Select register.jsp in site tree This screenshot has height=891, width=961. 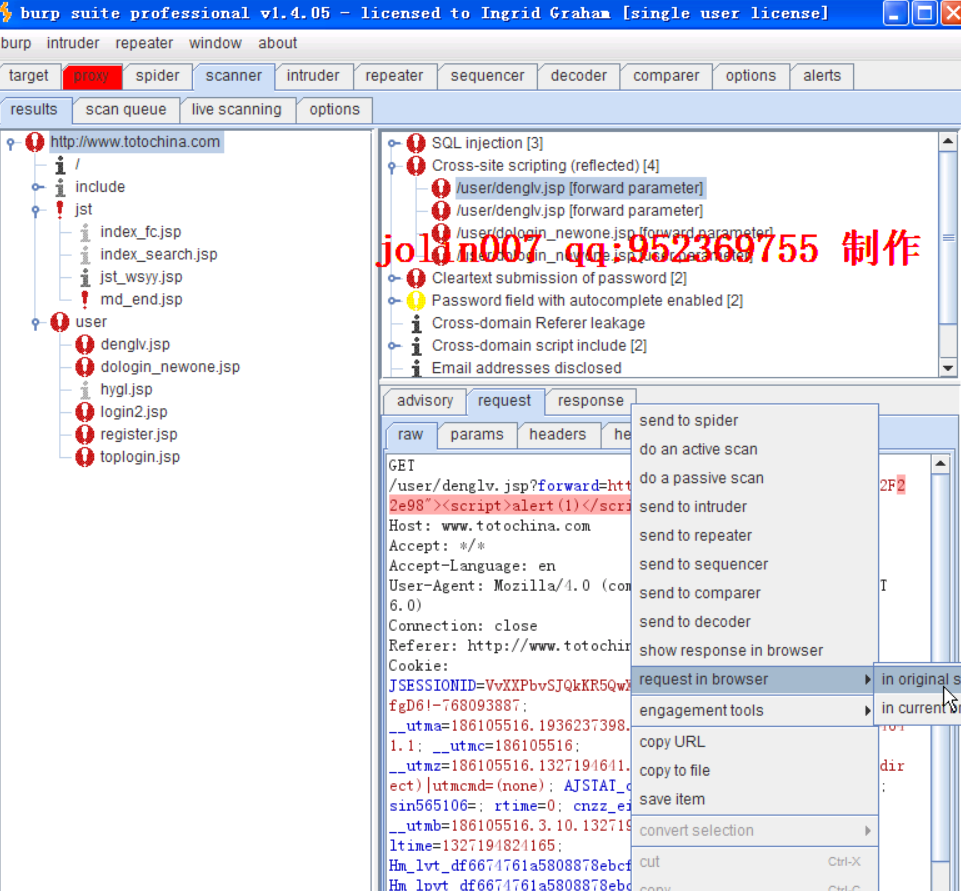pos(139,434)
